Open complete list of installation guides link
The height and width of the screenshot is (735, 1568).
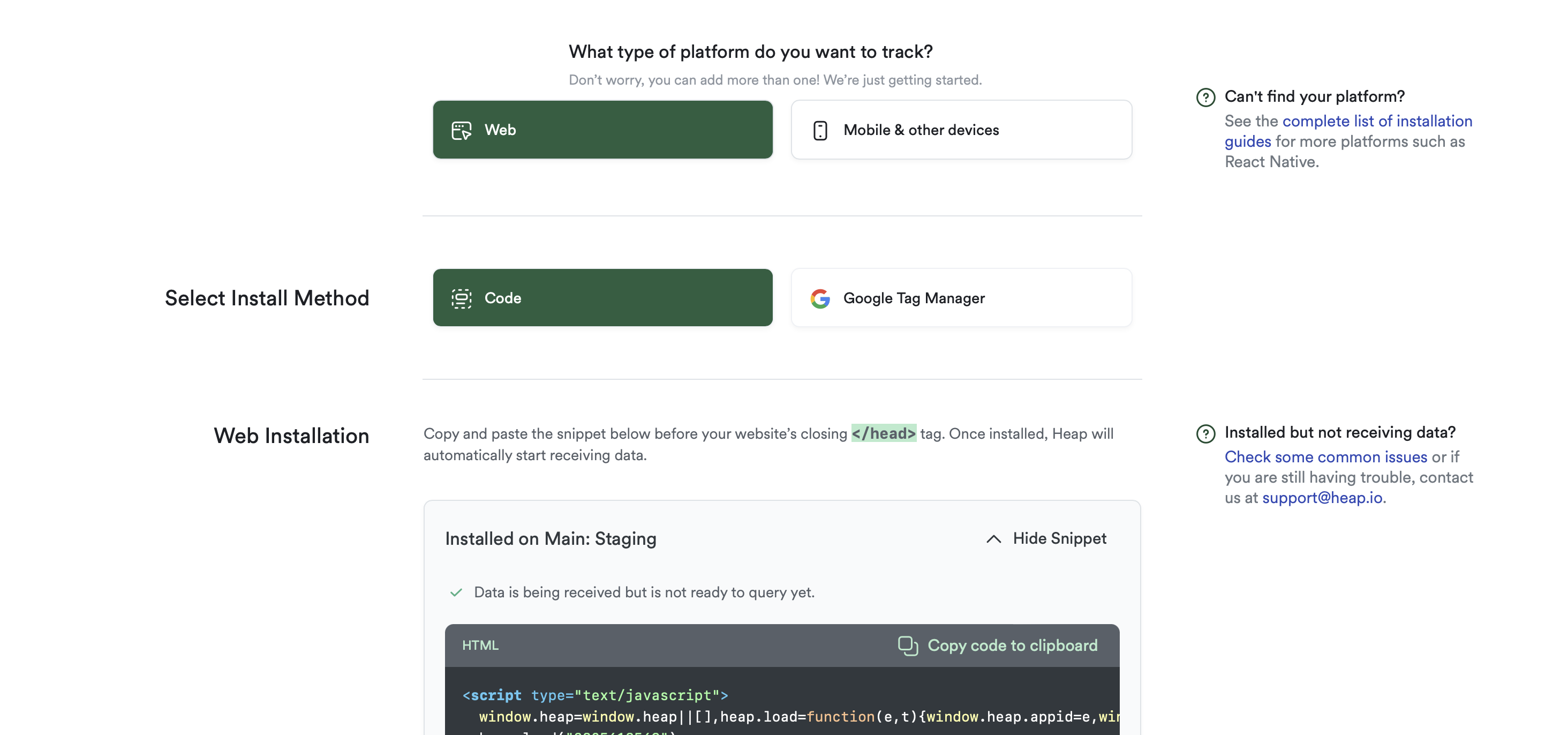[x=1376, y=121]
